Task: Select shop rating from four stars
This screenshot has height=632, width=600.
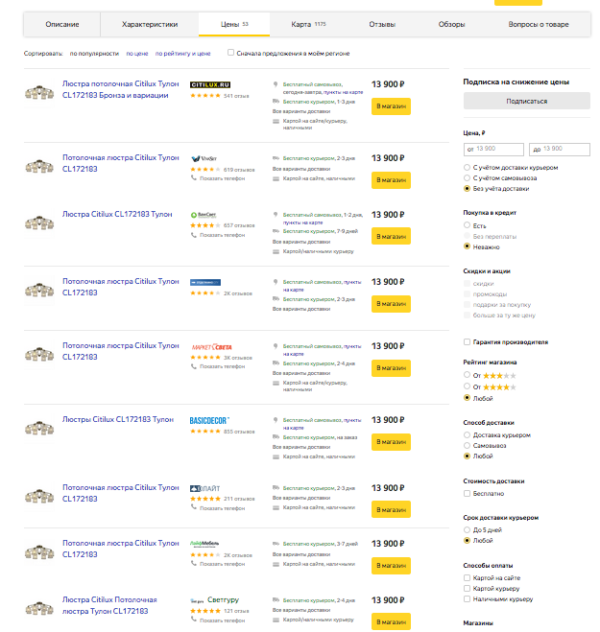Action: point(467,387)
